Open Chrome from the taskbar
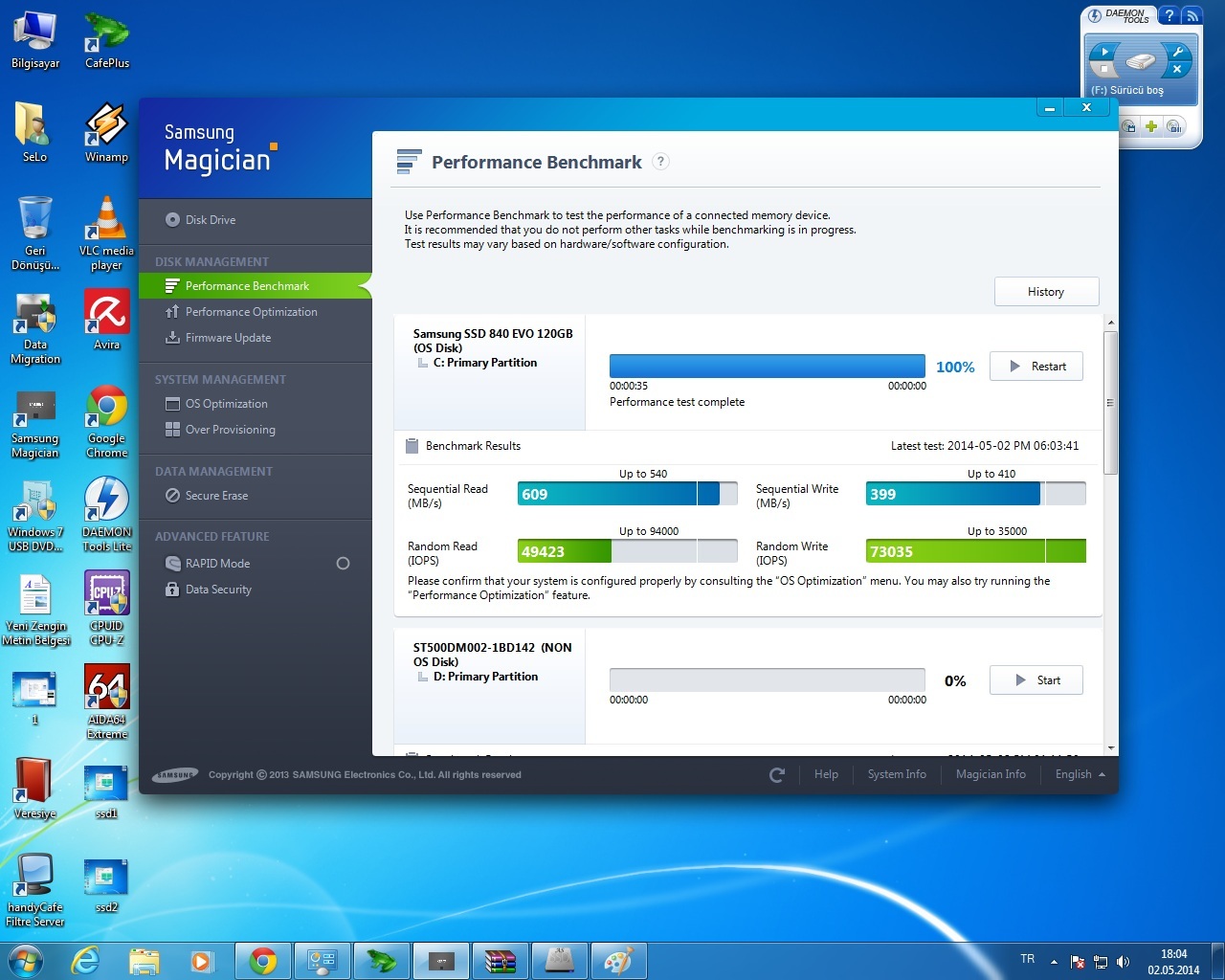The height and width of the screenshot is (980, 1225). (263, 961)
